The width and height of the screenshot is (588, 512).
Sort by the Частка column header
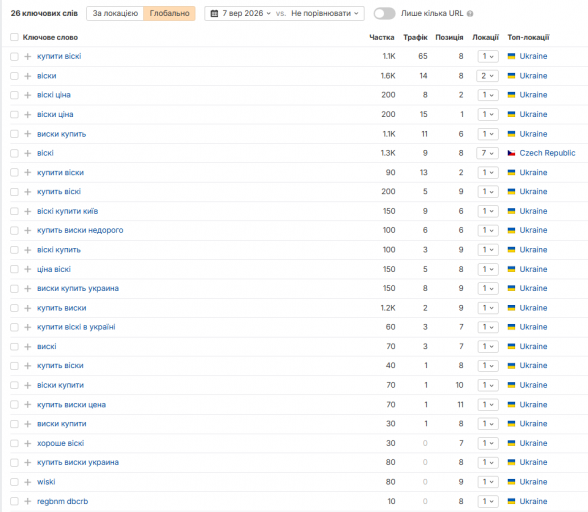point(382,37)
